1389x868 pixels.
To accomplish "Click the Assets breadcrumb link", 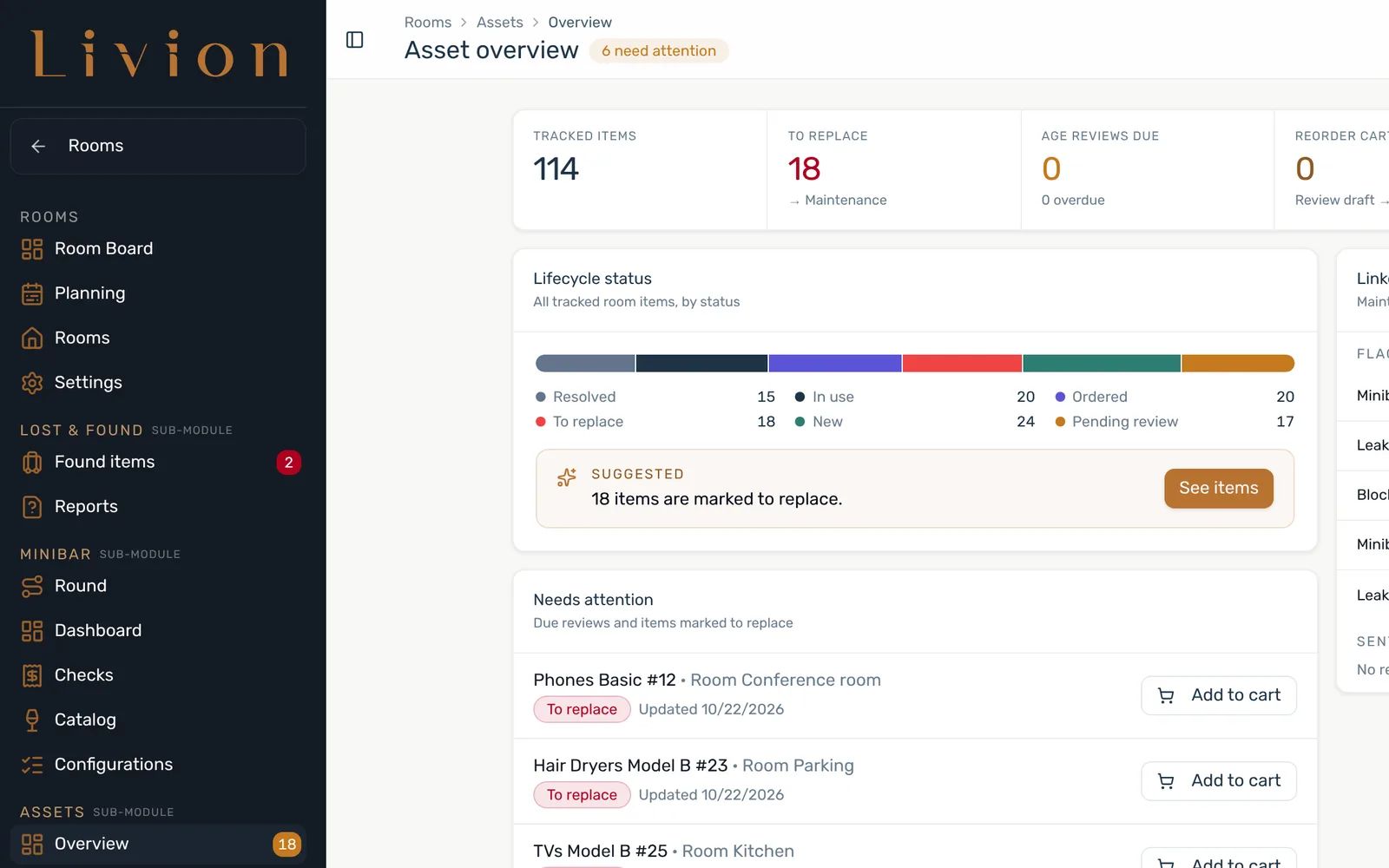I will coord(500,23).
